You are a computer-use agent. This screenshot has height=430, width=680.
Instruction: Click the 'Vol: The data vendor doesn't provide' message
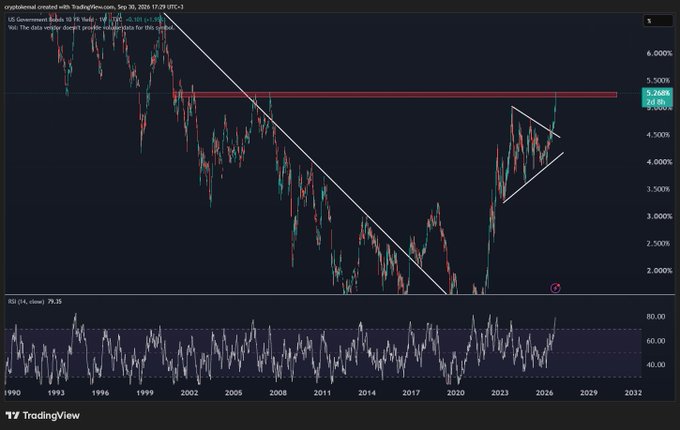(x=91, y=27)
